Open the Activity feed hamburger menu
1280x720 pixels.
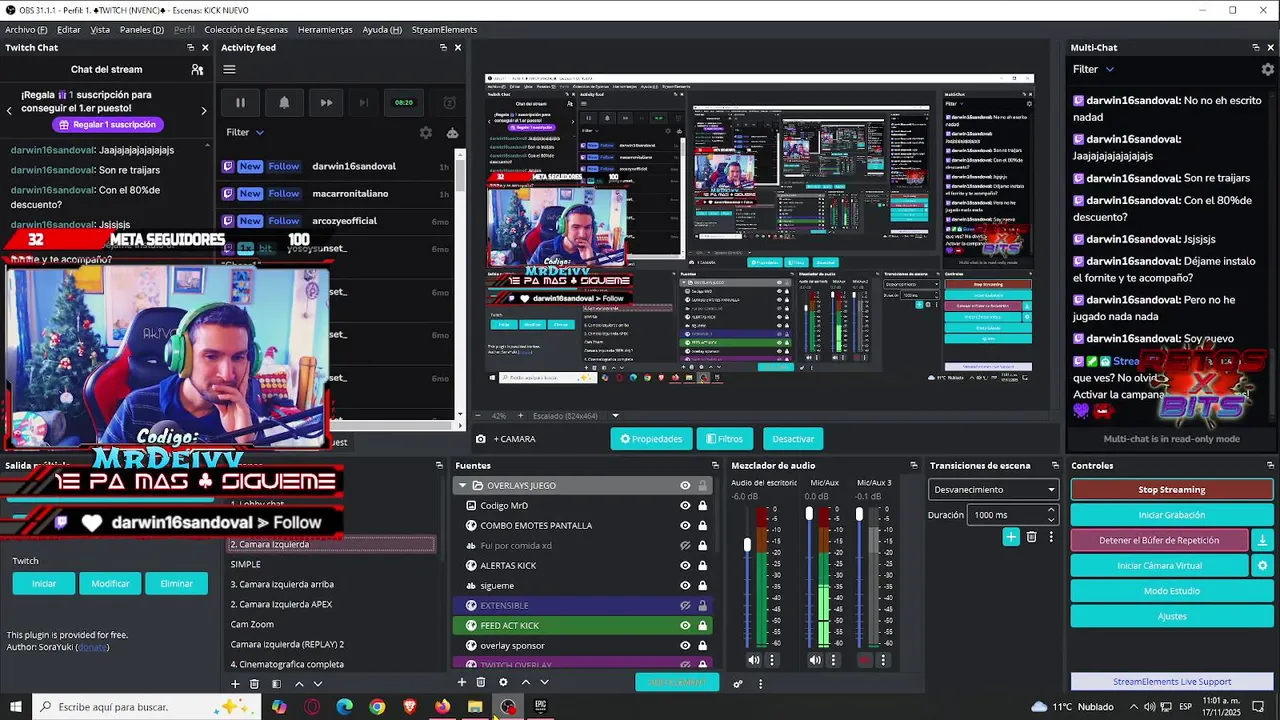point(229,69)
